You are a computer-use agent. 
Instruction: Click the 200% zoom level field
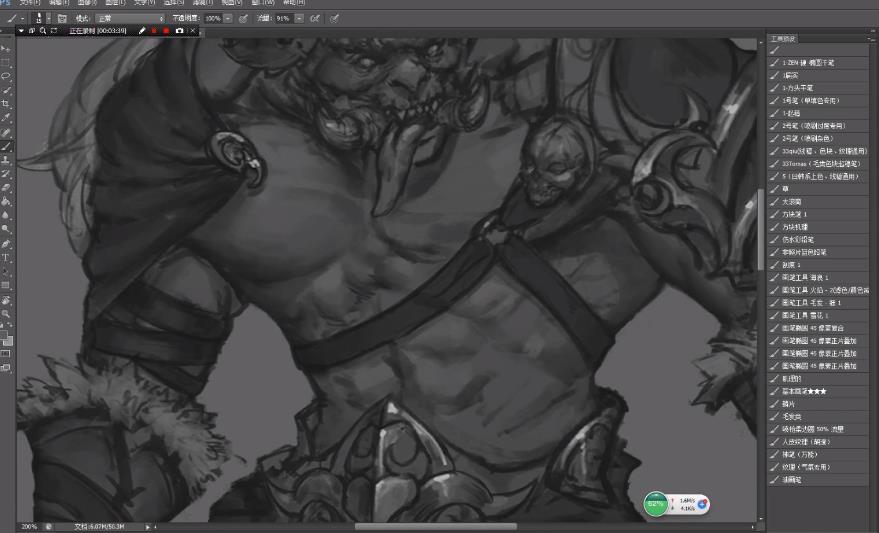(x=29, y=527)
